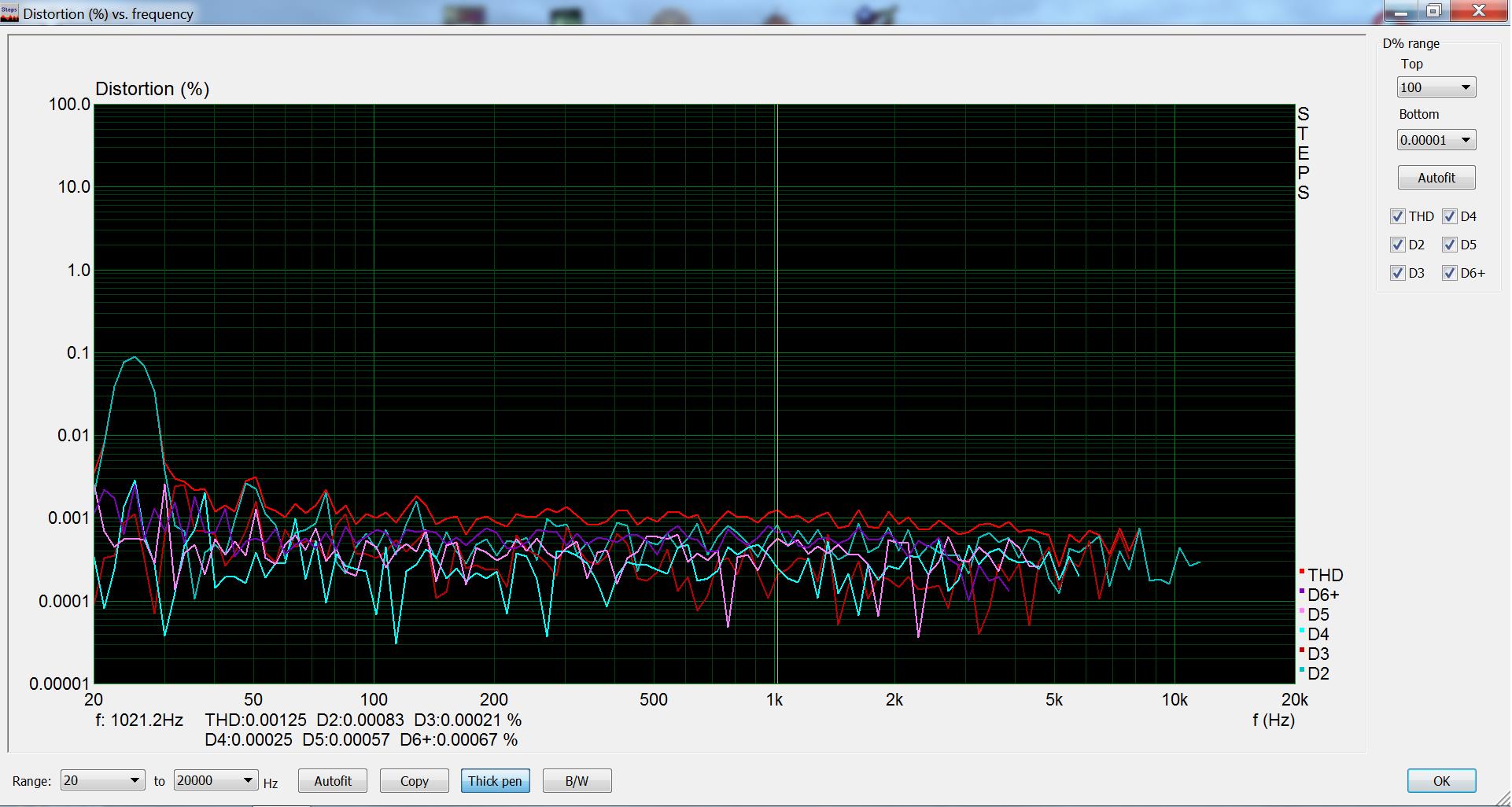This screenshot has width=1512, height=807.
Task: Click the THD:0.00125 readout value
Action: [256, 720]
